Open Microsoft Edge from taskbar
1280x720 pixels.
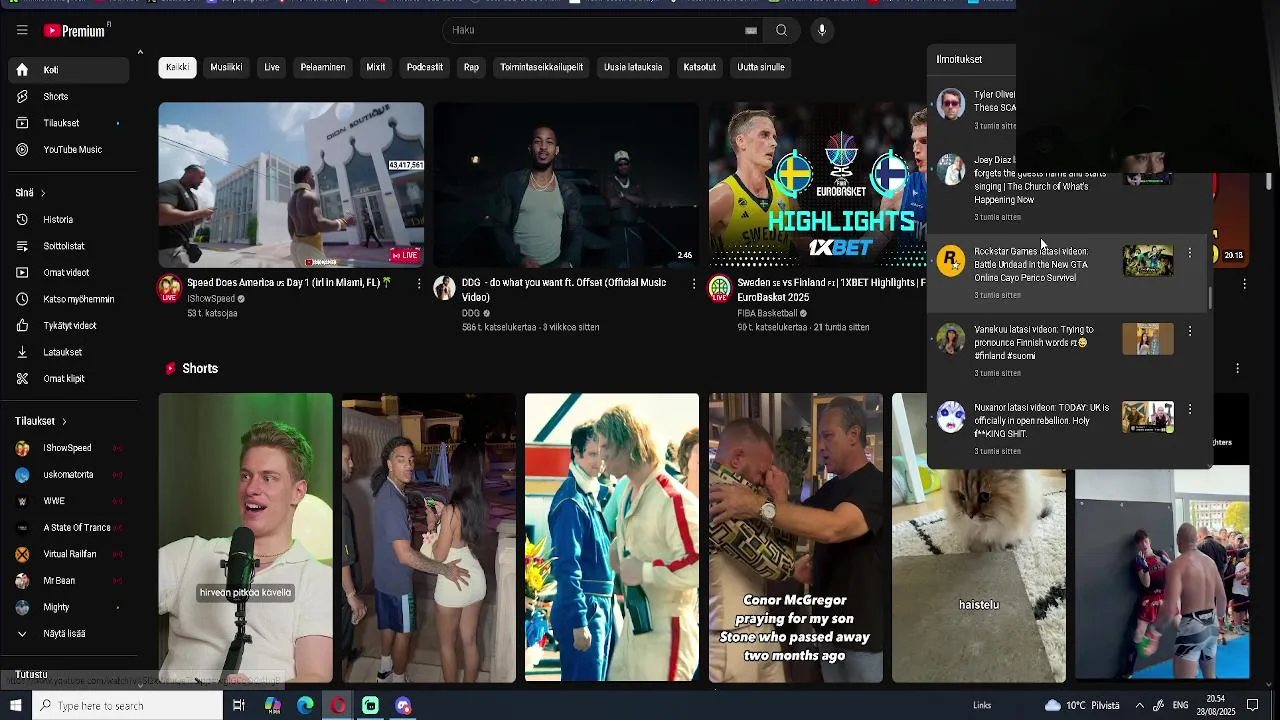305,706
